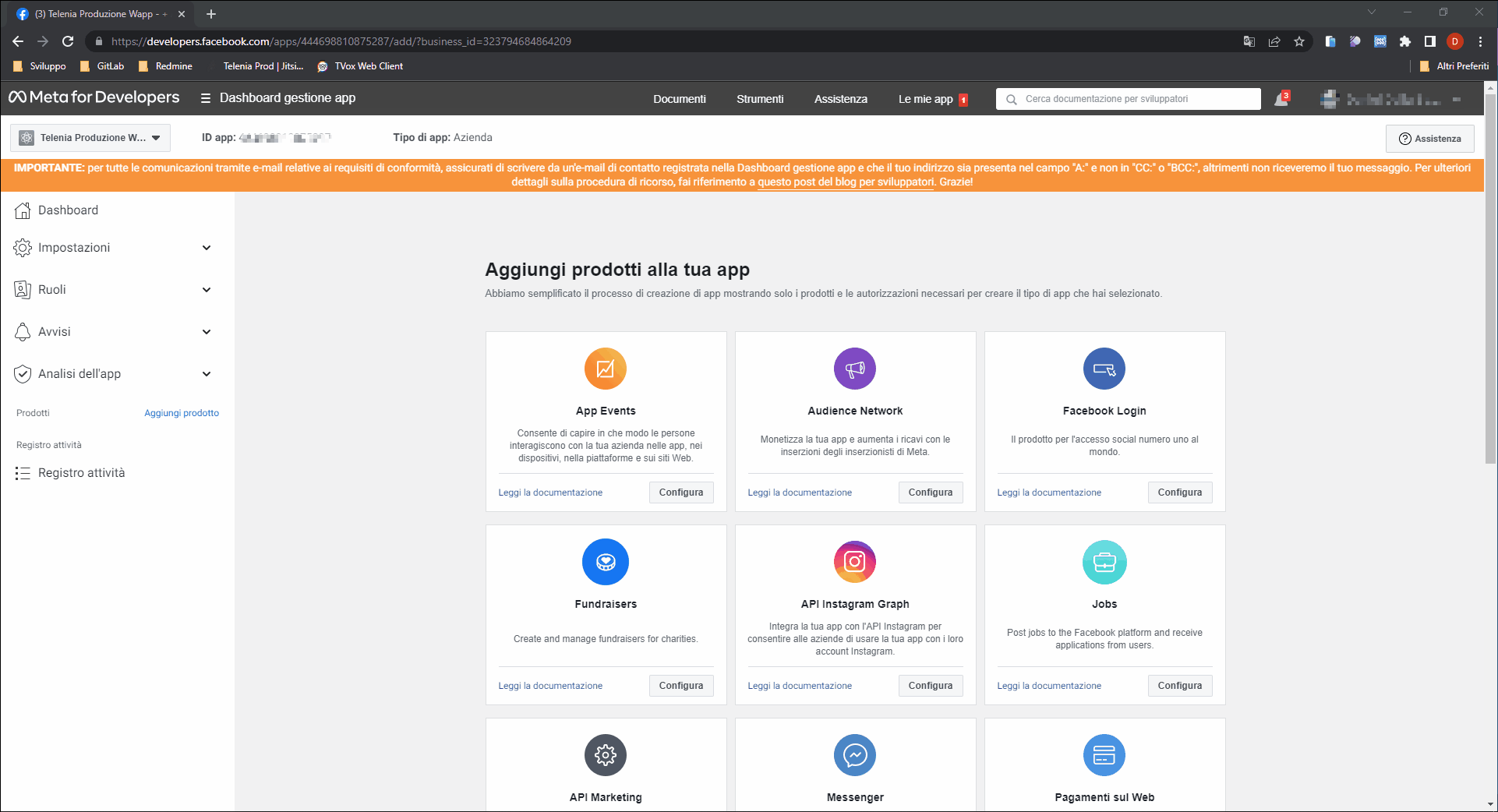This screenshot has width=1498, height=812.
Task: Click Configura for API Instagram Graph
Action: pos(931,686)
